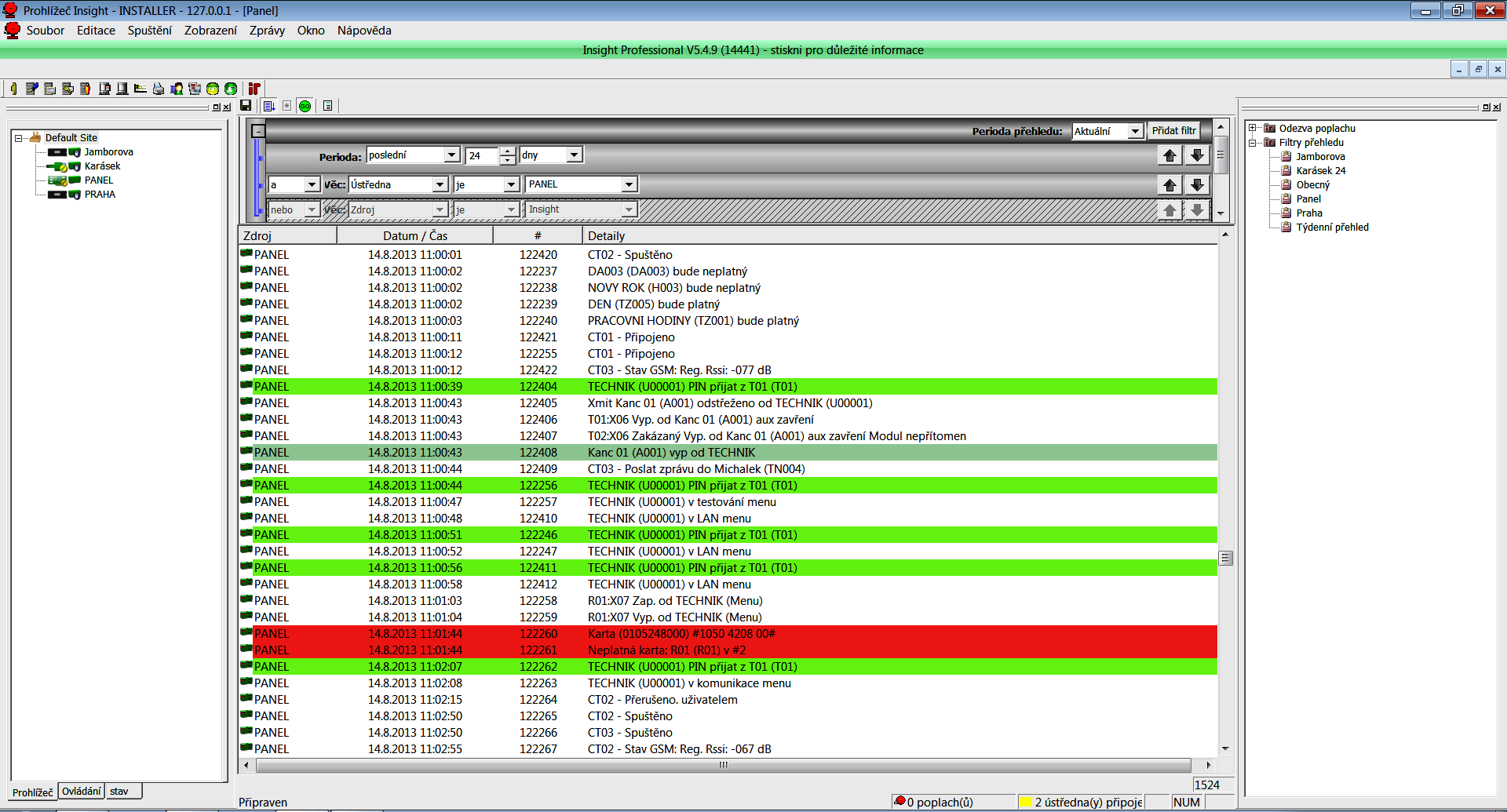Click the keypad-with-pen panel edit icon
Screen dimensions: 1507x812
click(x=31, y=89)
